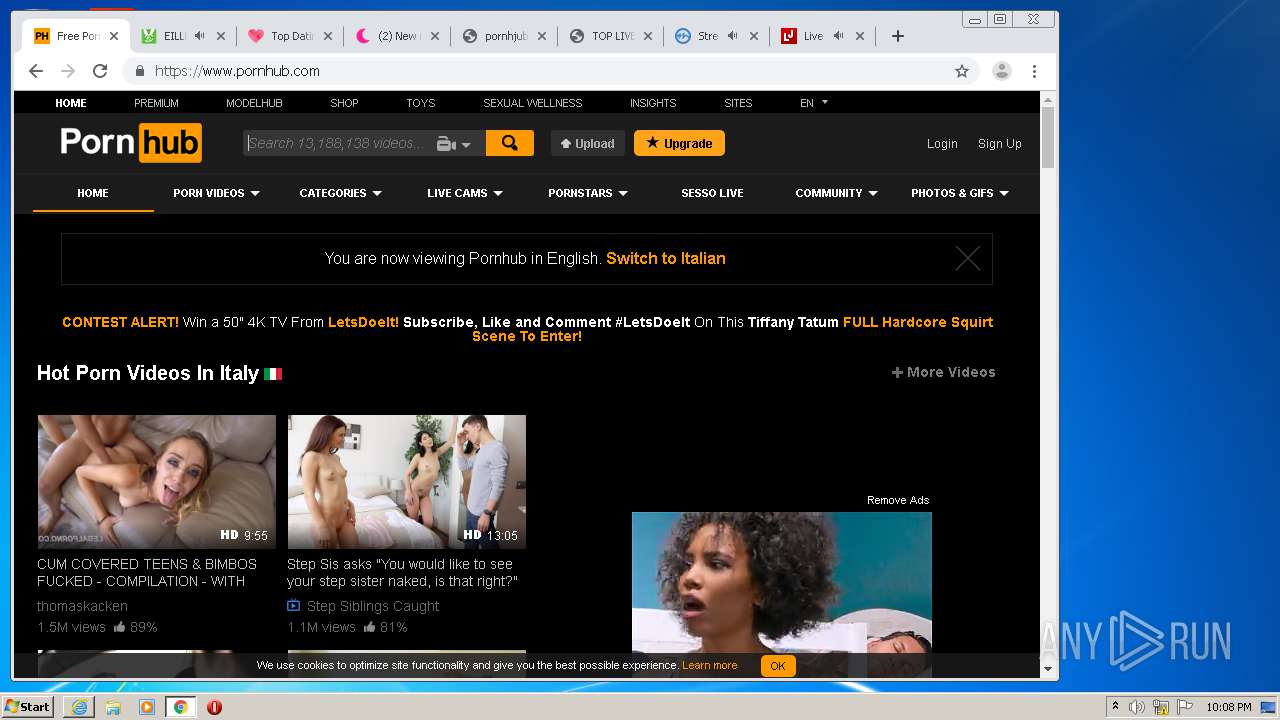Mute audio on the 'Stre' tab
This screenshot has width=1280, height=720.
[733, 36]
